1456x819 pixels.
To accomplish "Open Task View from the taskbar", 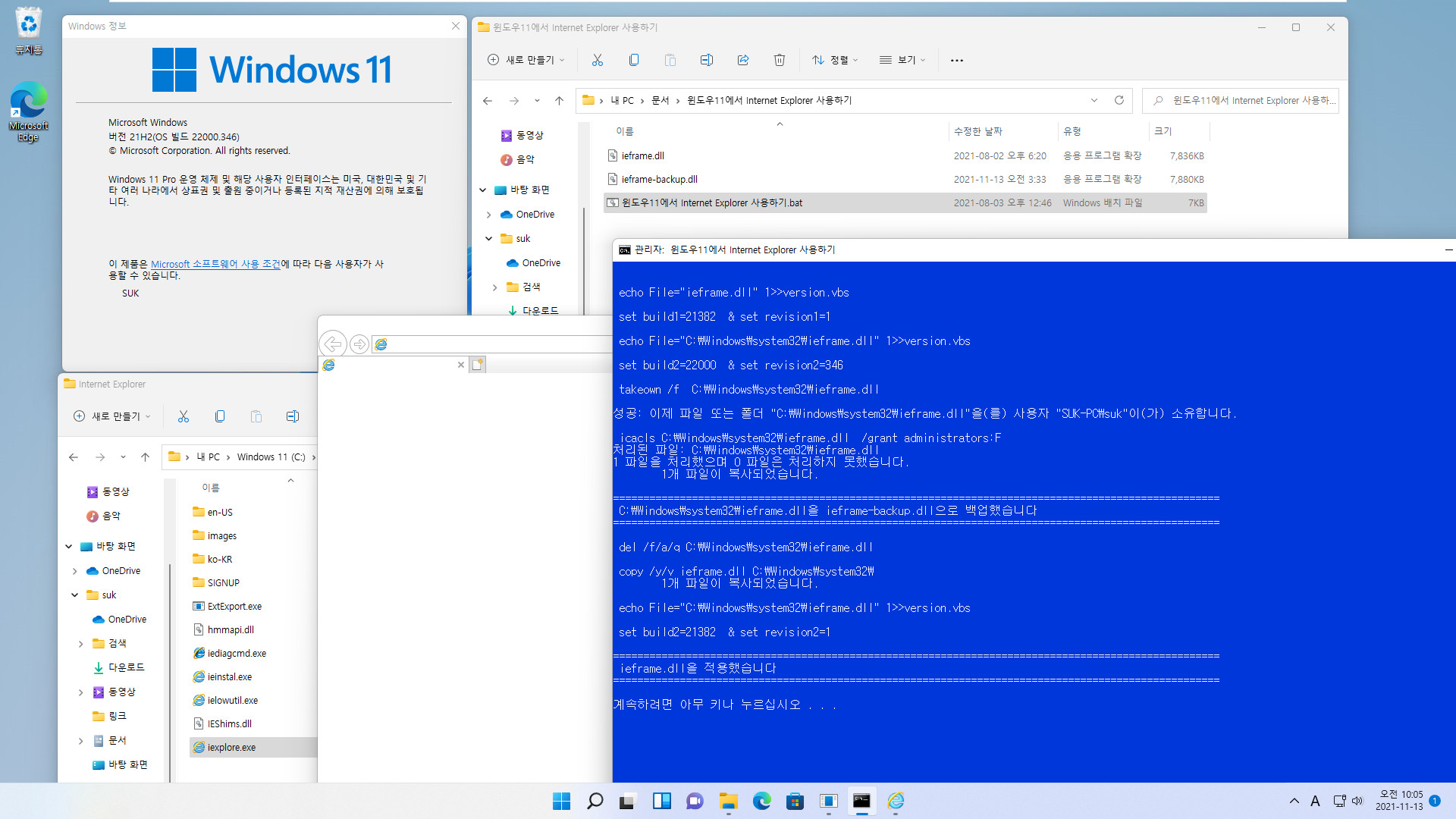I will (627, 801).
